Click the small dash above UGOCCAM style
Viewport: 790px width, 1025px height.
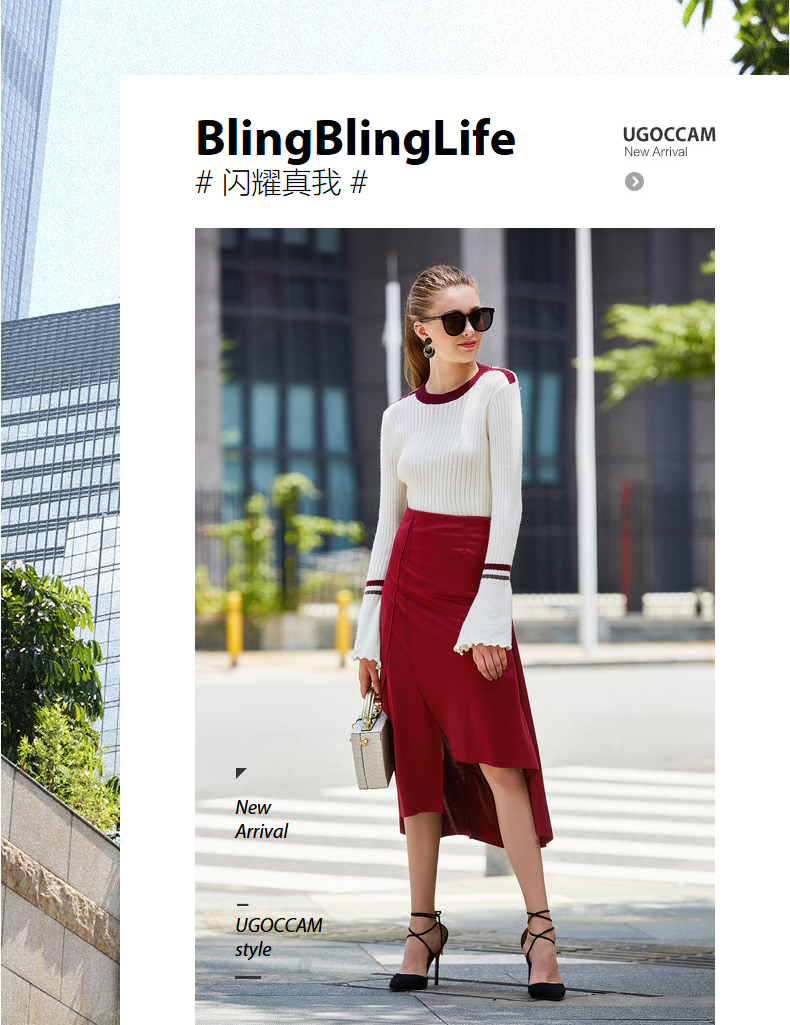242,905
